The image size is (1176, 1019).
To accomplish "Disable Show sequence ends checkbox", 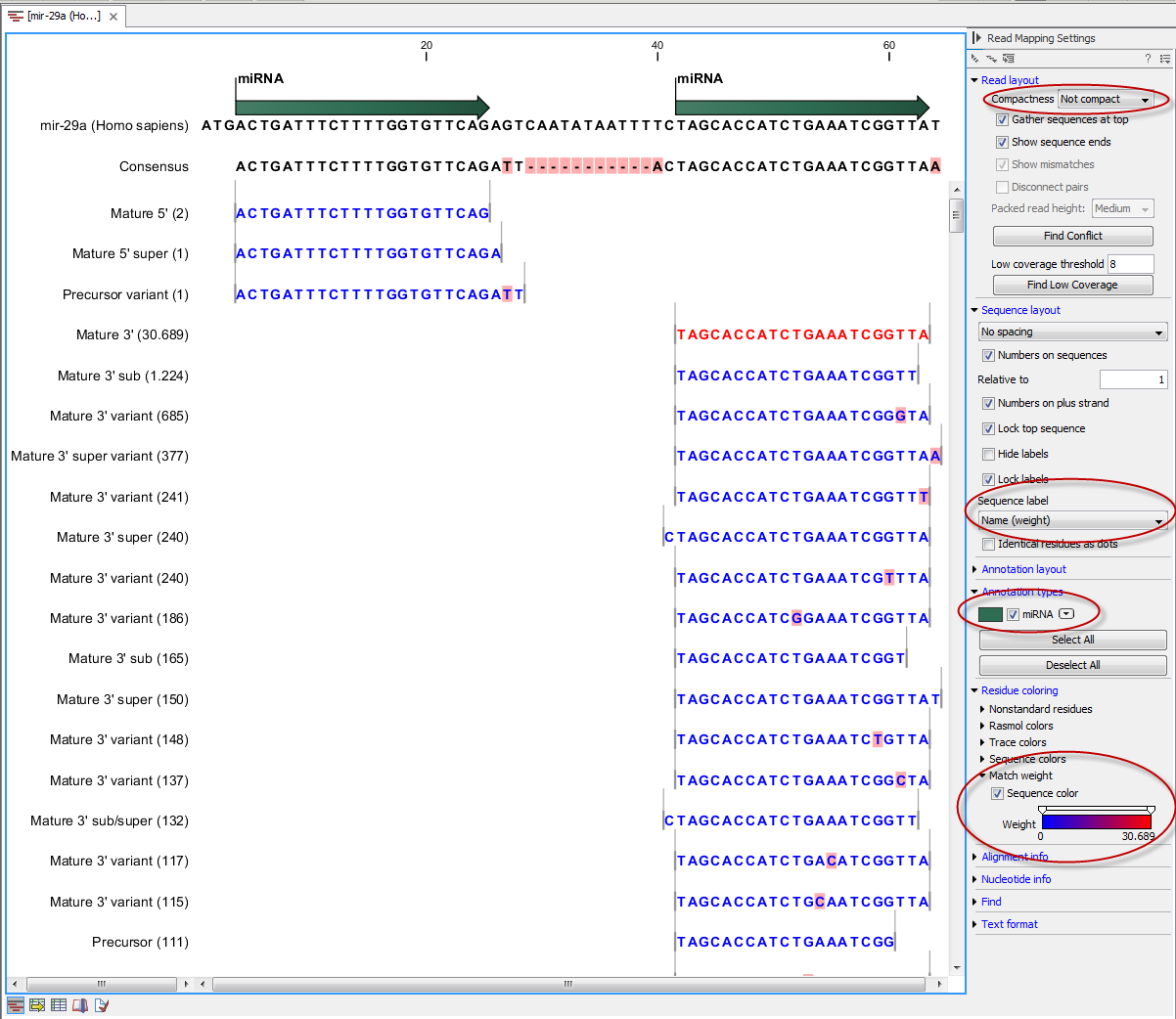I will click(x=1002, y=143).
